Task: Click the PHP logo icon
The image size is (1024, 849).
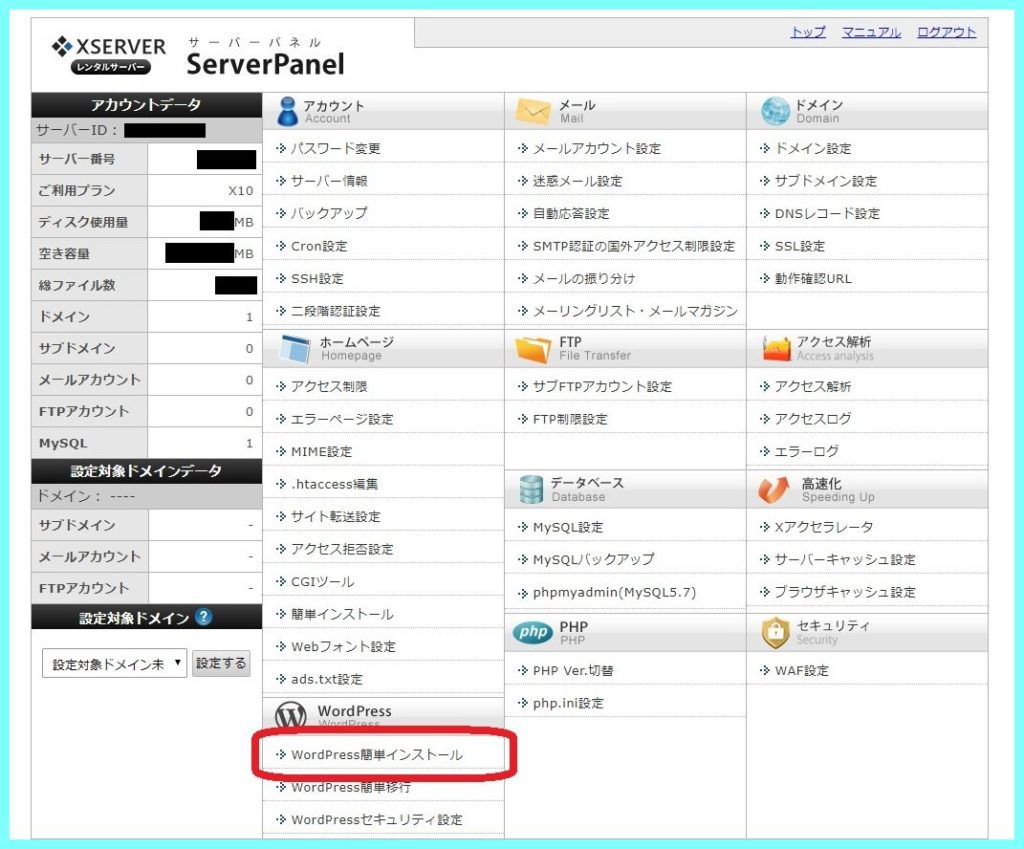Action: coord(533,632)
